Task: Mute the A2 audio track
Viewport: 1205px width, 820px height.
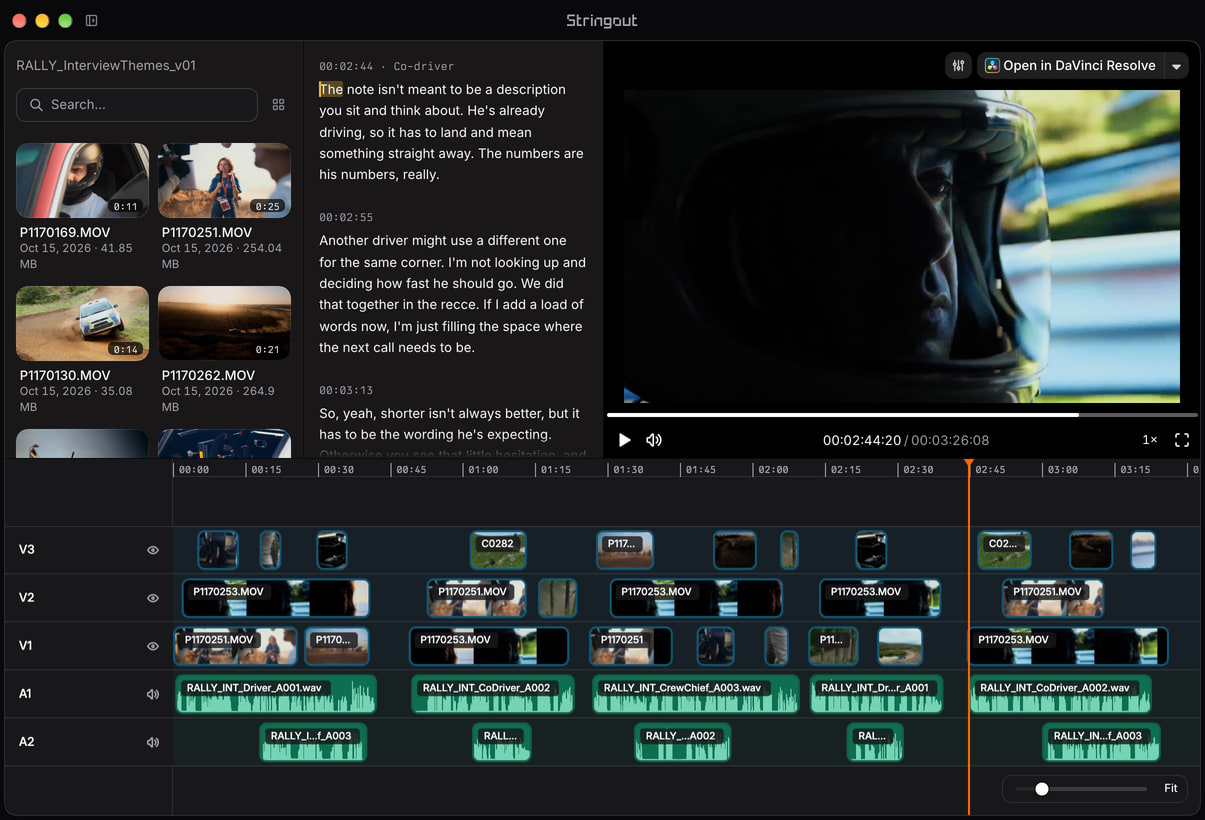Action: (153, 742)
